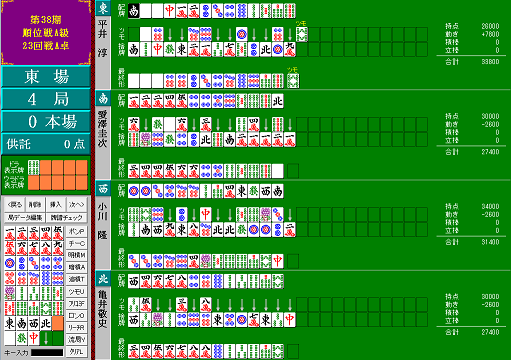Screen dimensions: 511x360
Task: Click the リーチR button
Action: [77, 328]
